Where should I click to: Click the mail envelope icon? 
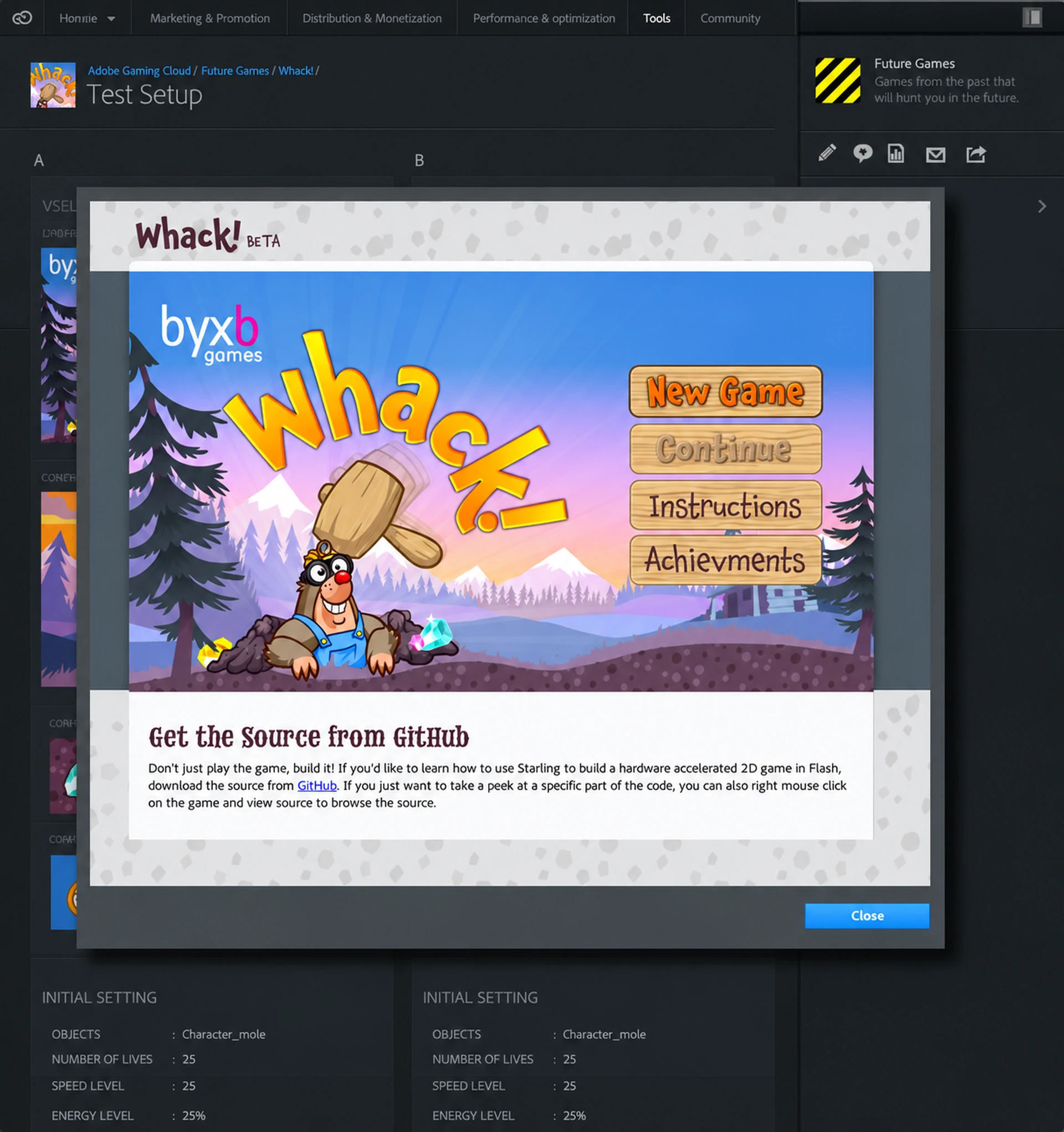coord(935,154)
